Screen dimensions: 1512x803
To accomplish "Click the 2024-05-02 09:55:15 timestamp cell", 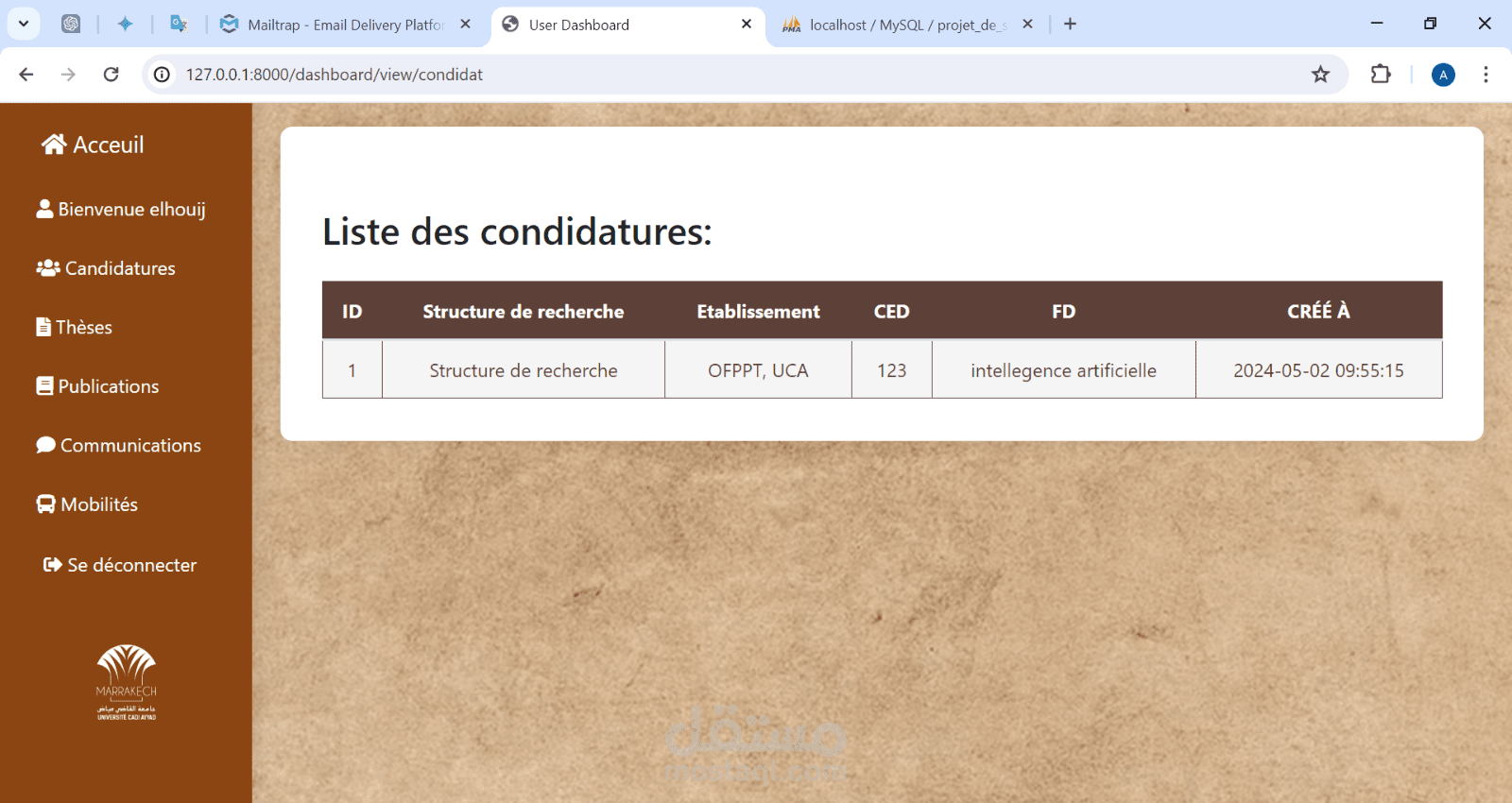I will (x=1318, y=370).
